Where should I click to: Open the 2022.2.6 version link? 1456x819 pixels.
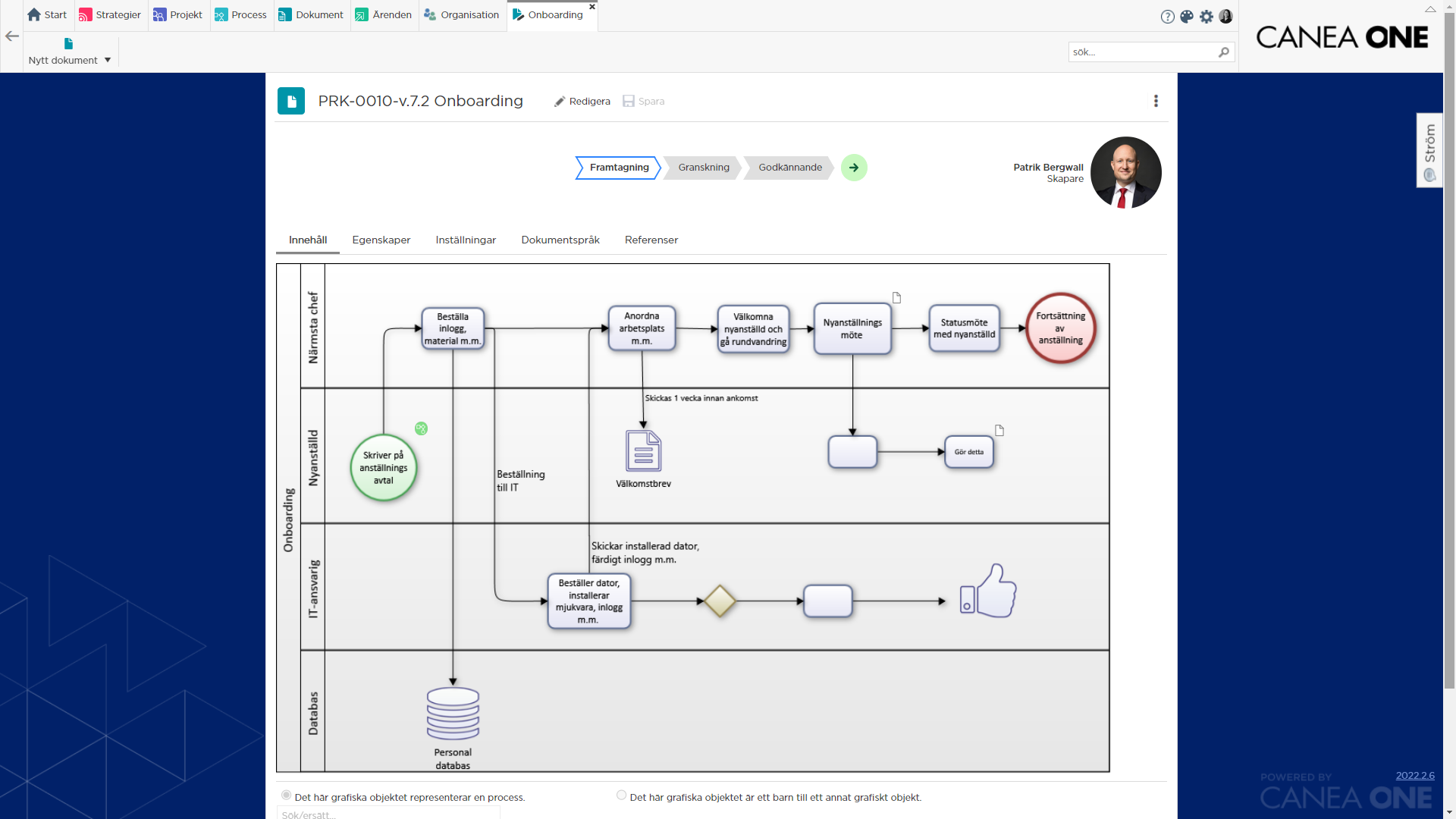1415,776
